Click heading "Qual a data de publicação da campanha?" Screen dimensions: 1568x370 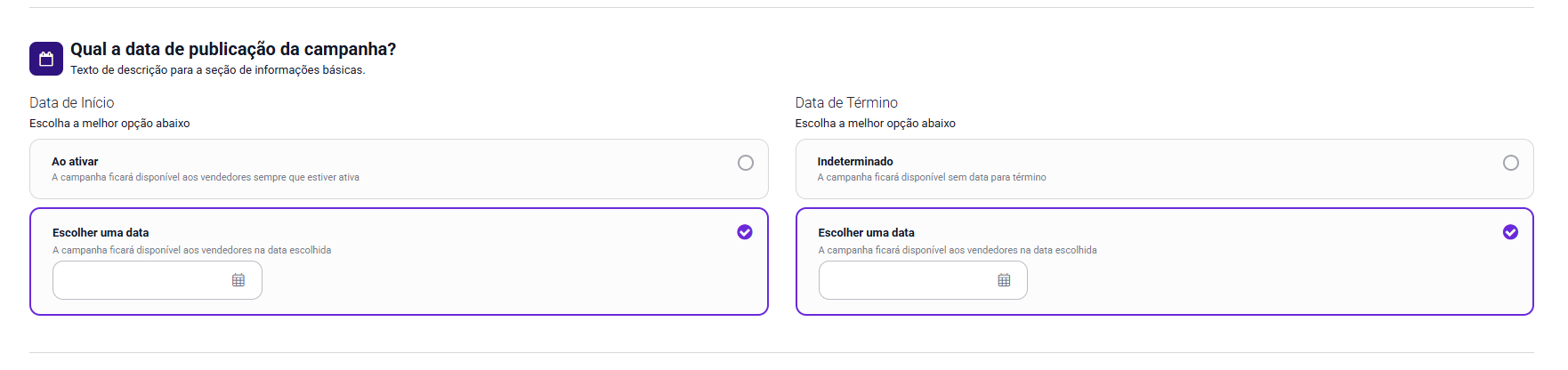click(x=233, y=49)
